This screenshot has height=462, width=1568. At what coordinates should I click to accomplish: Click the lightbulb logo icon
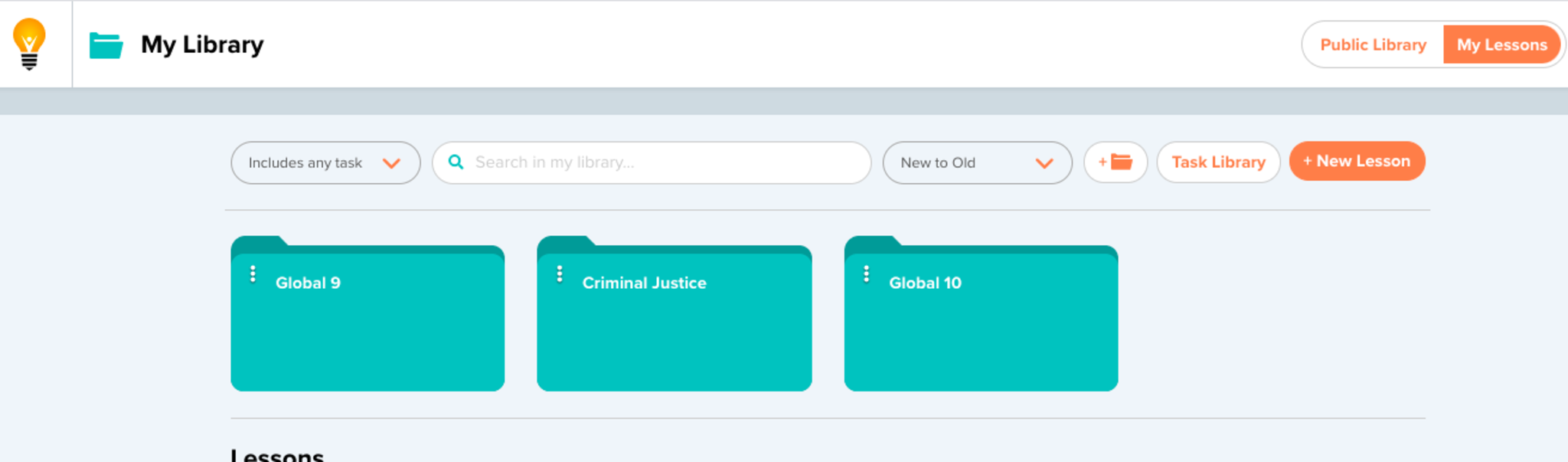click(x=29, y=44)
